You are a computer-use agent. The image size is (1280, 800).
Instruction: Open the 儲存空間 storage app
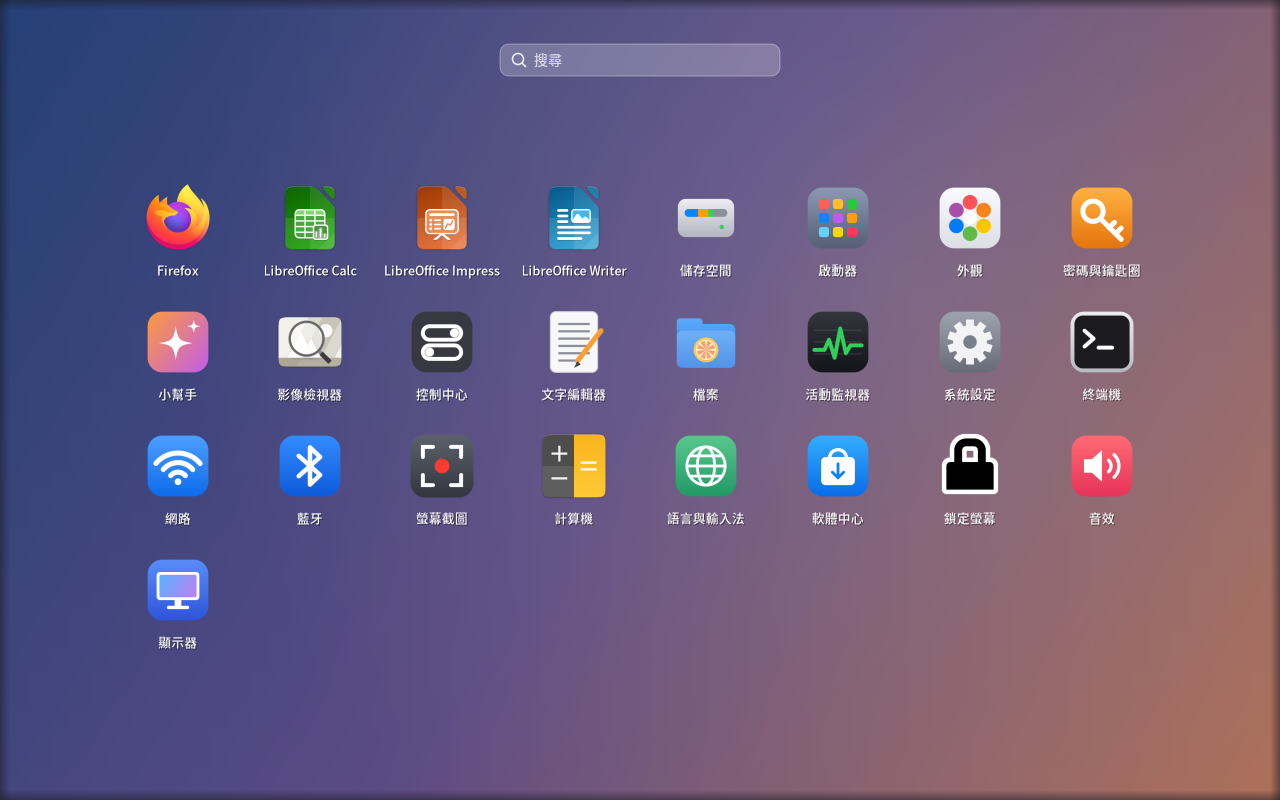coord(706,218)
